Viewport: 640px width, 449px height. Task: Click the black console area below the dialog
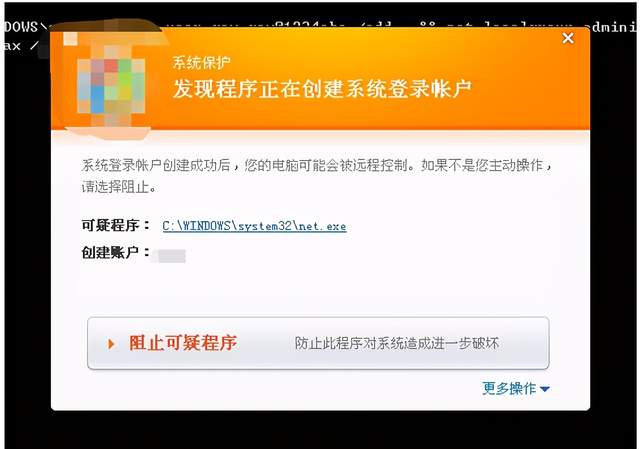pyautogui.click(x=320, y=429)
